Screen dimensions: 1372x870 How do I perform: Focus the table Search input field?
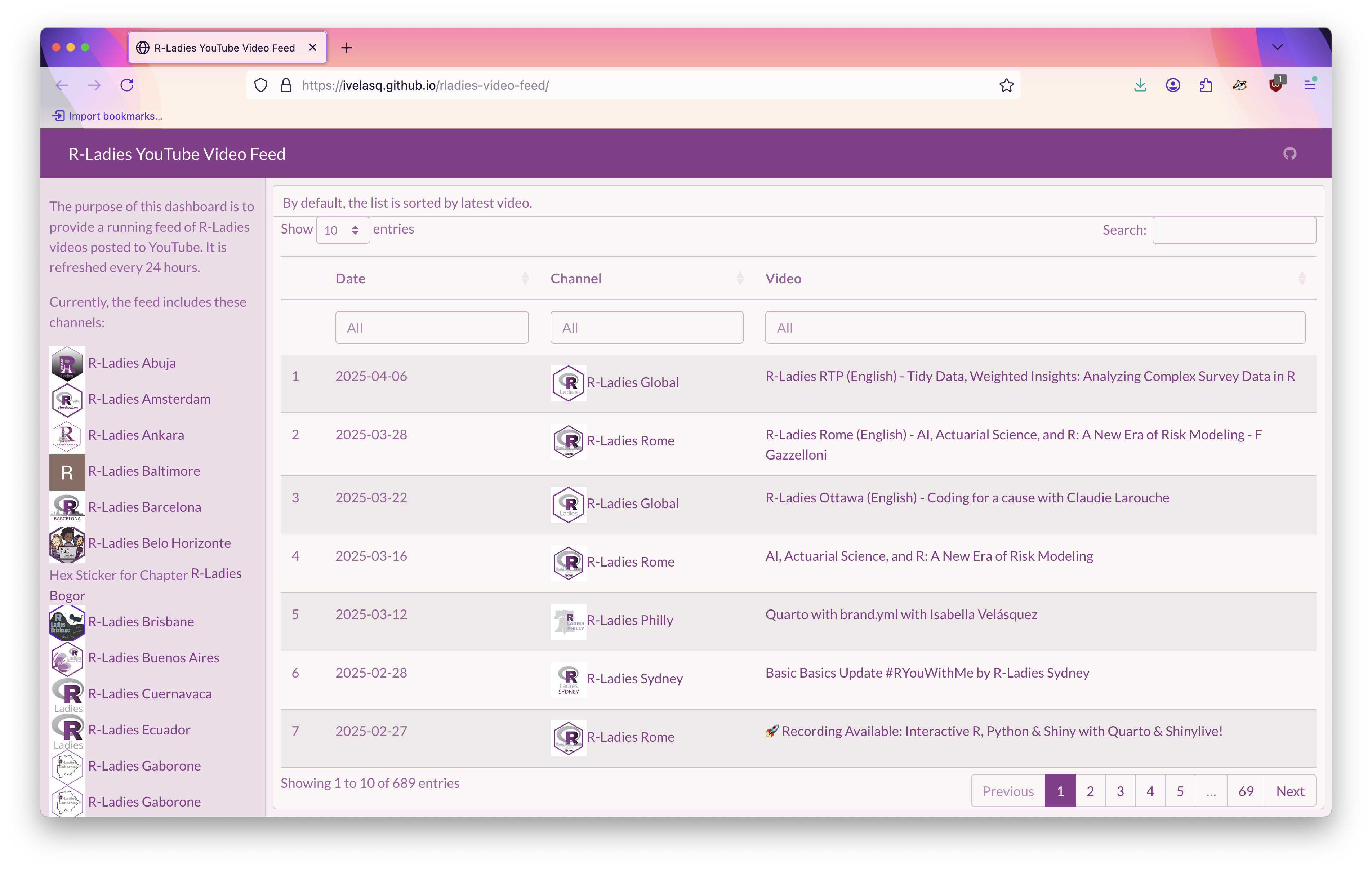[x=1234, y=230]
